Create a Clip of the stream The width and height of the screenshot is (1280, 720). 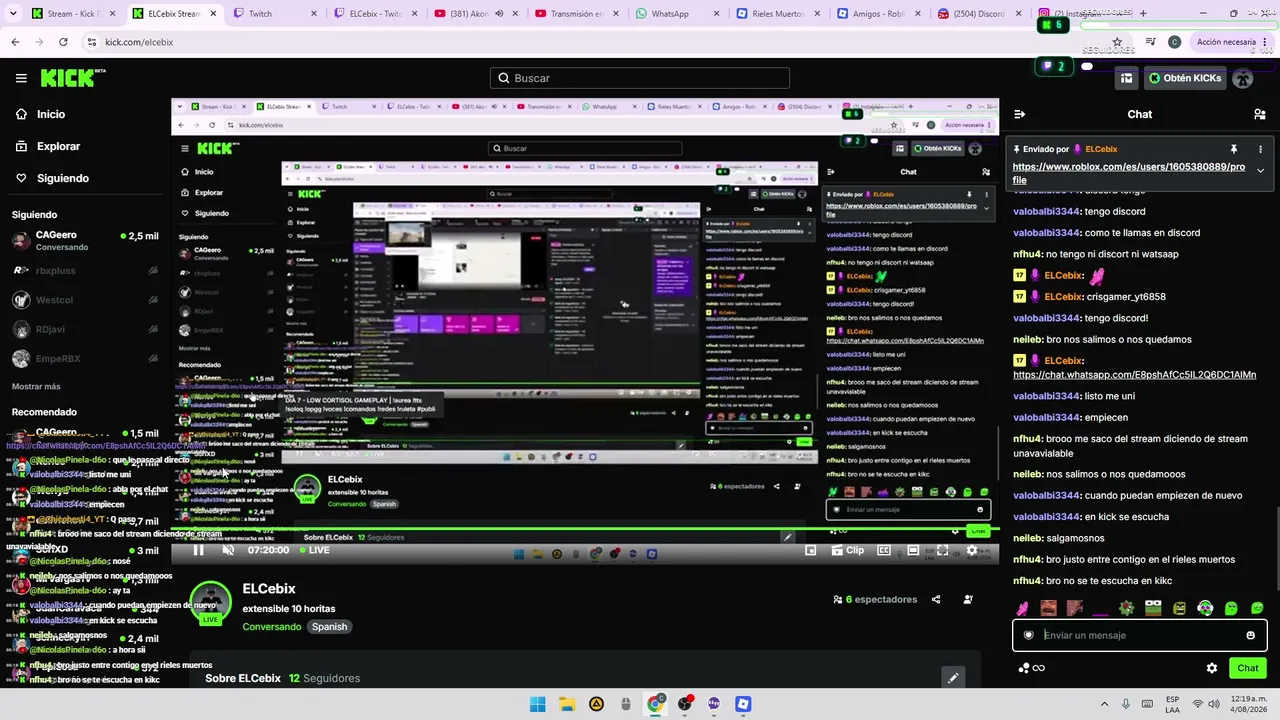(x=848, y=550)
